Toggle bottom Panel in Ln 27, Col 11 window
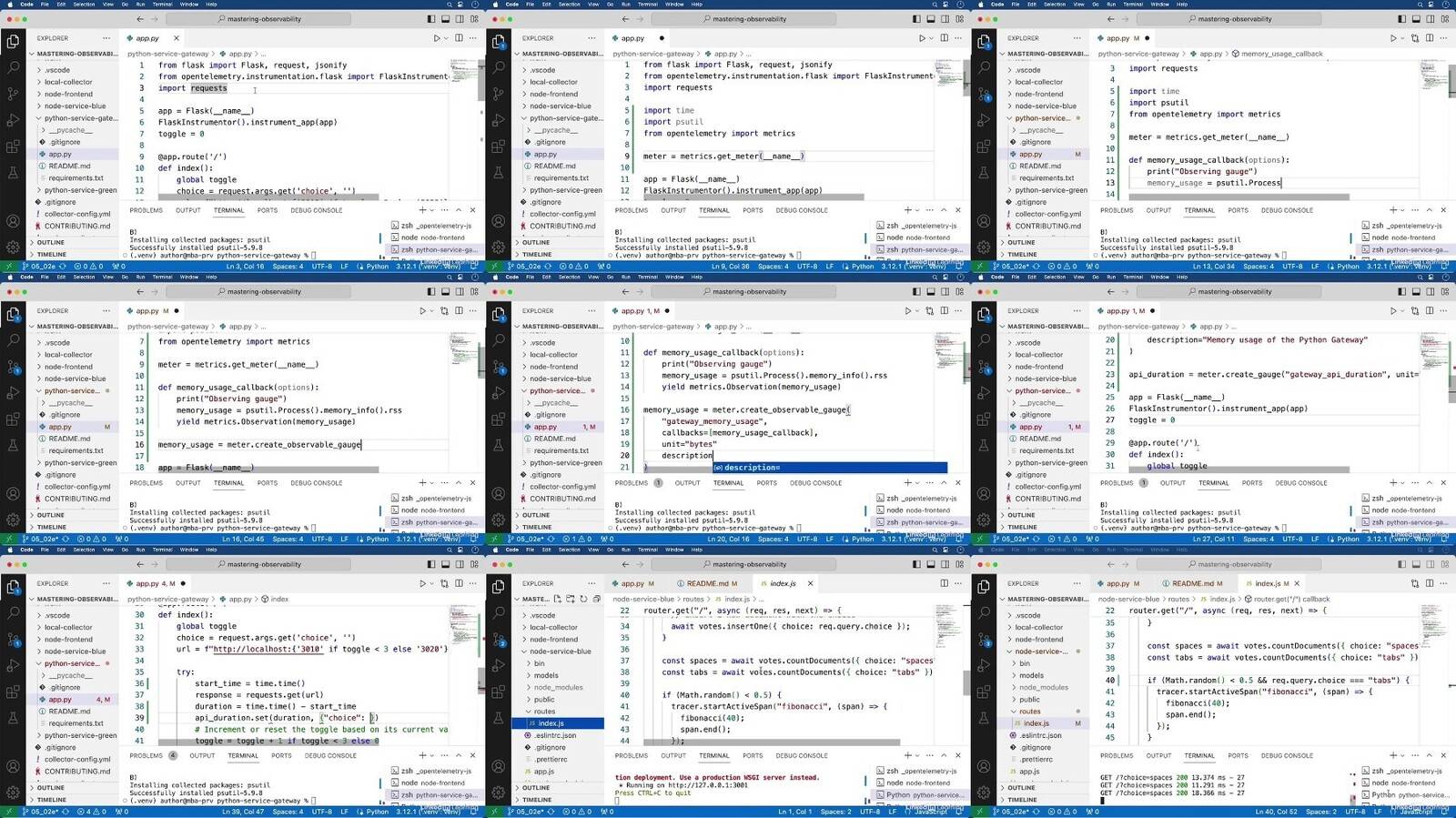Image resolution: width=1456 pixels, height=818 pixels. (x=1416, y=292)
